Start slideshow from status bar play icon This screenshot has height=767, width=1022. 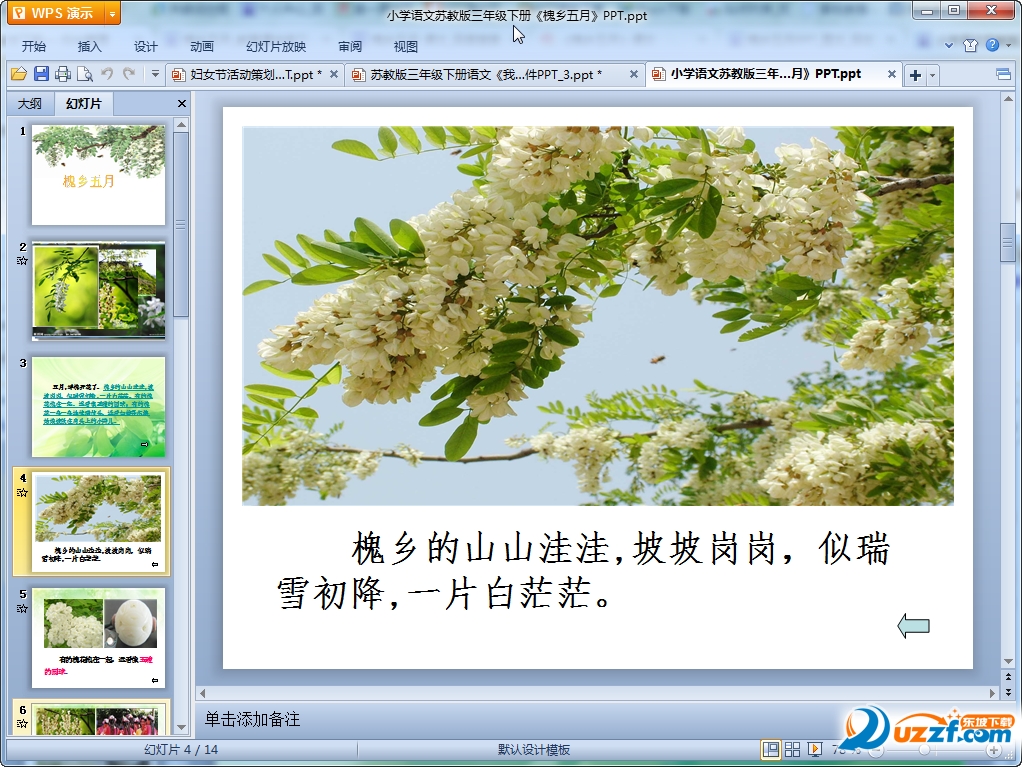tap(815, 749)
